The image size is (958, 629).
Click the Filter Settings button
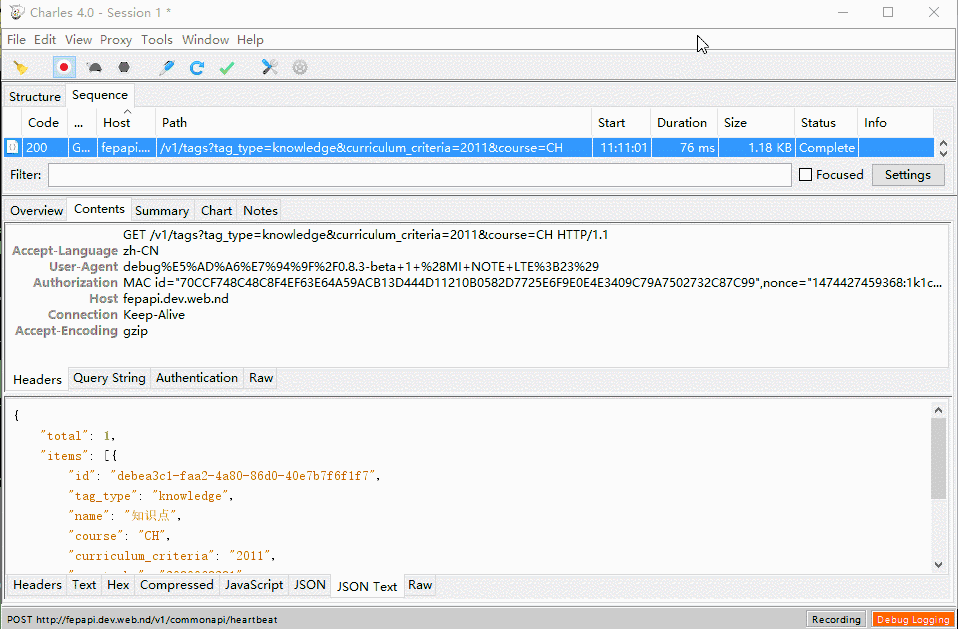(x=907, y=175)
